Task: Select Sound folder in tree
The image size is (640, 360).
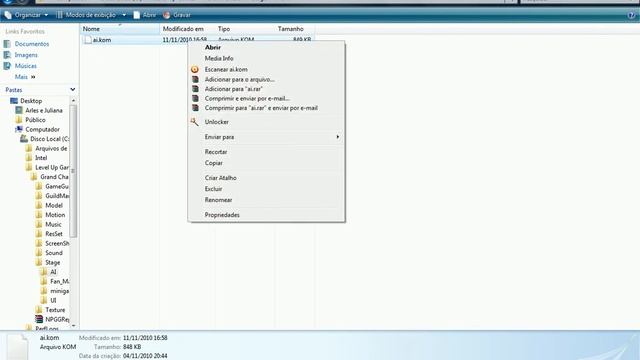Action: click(54, 253)
